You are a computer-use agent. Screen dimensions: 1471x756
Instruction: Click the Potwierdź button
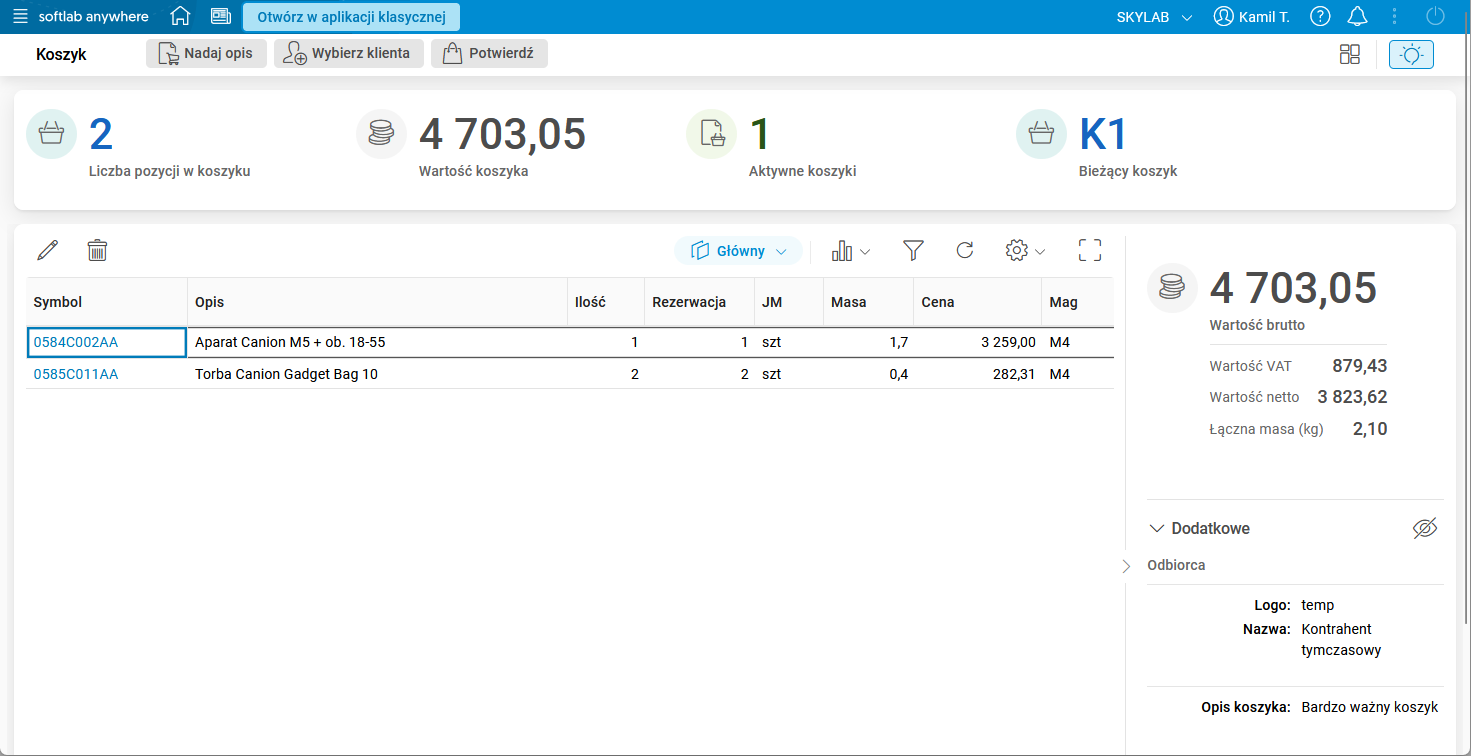click(489, 54)
